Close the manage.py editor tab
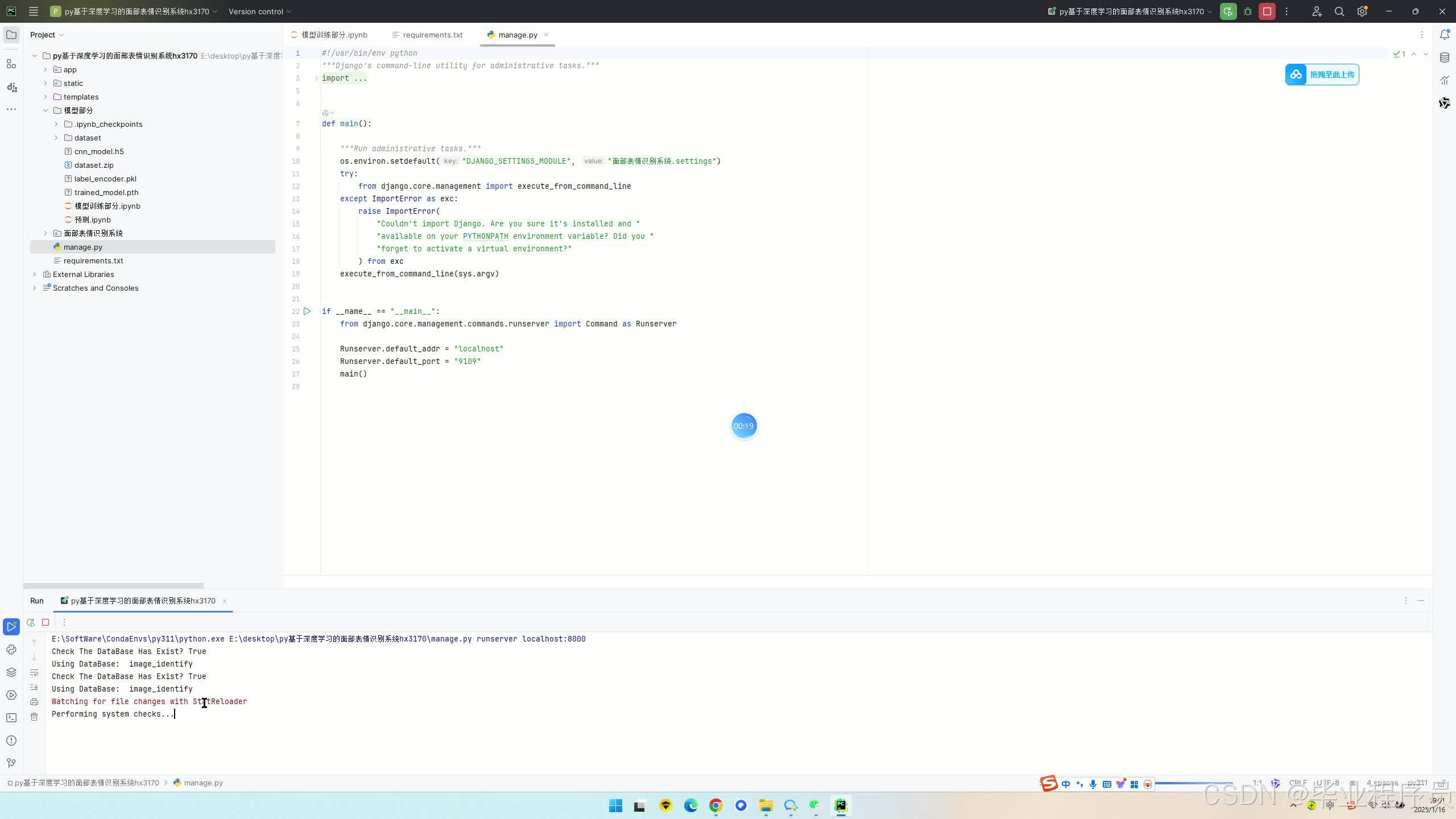This screenshot has height=819, width=1456. point(546,35)
